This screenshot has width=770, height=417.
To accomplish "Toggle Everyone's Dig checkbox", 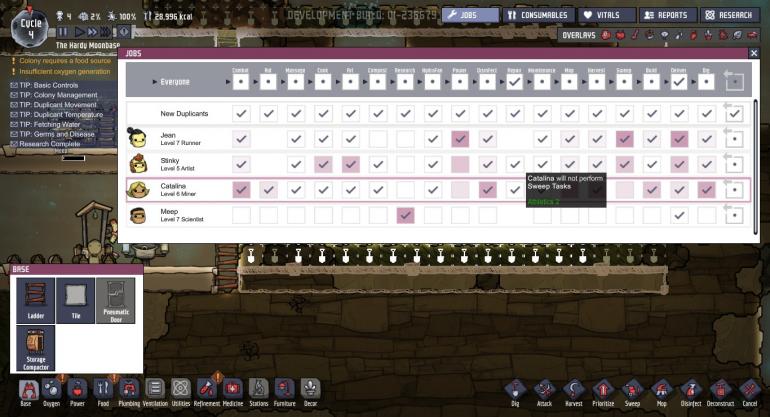I will click(706, 82).
